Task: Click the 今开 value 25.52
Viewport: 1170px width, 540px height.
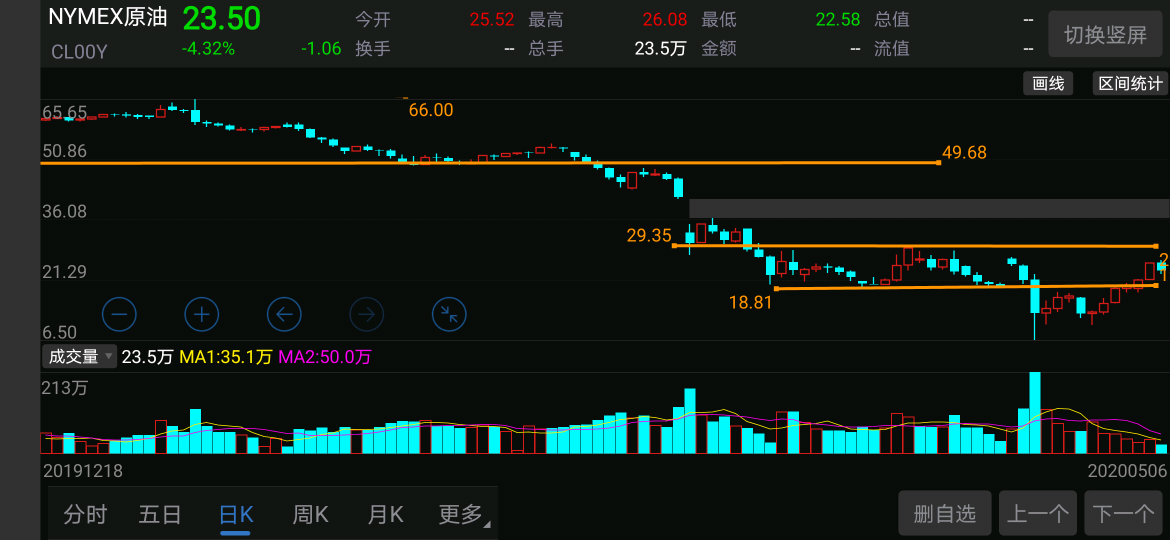Action: point(492,19)
